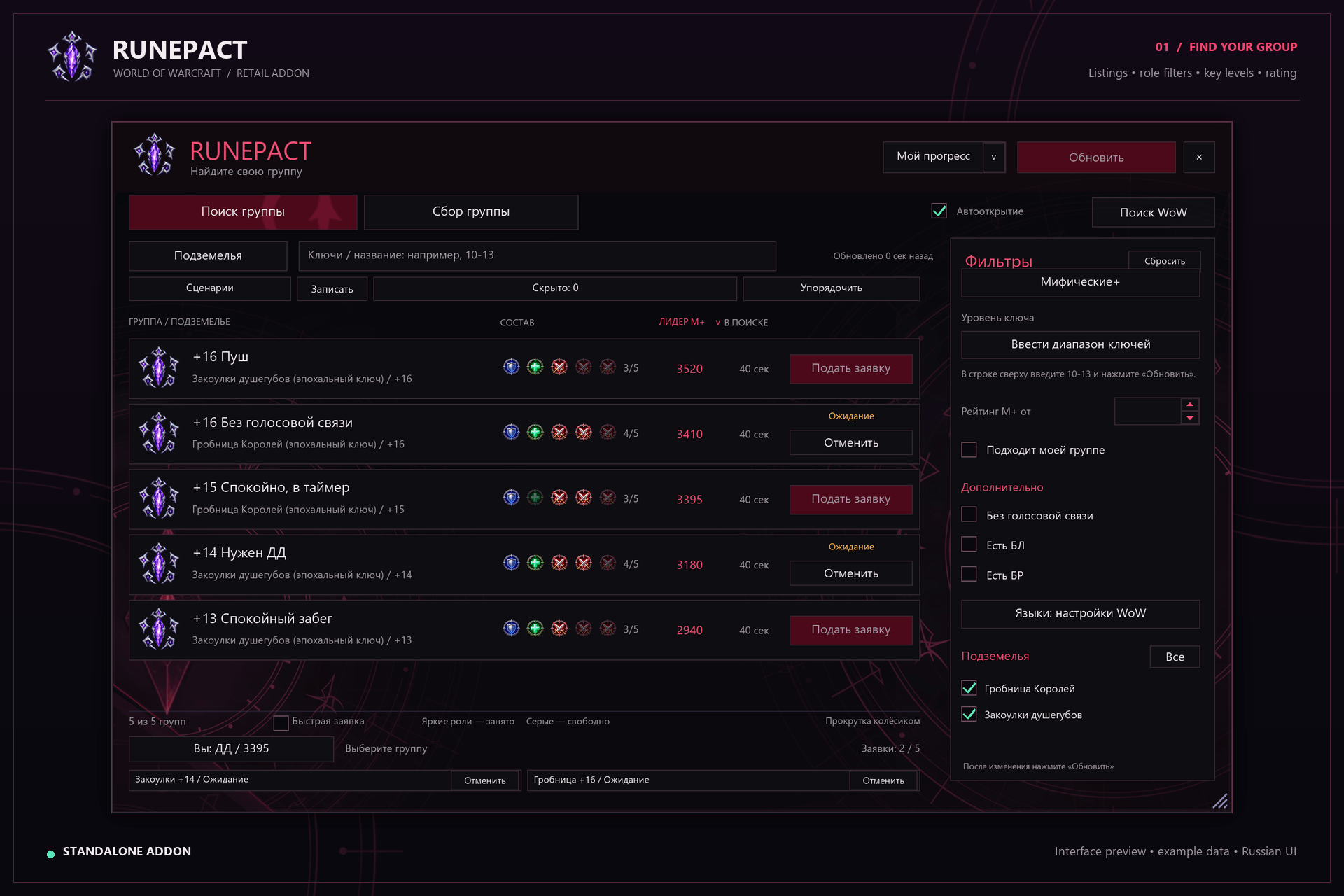
Task: Decrease the Рейтинг М+ value with down arrow
Action: pyautogui.click(x=1190, y=418)
